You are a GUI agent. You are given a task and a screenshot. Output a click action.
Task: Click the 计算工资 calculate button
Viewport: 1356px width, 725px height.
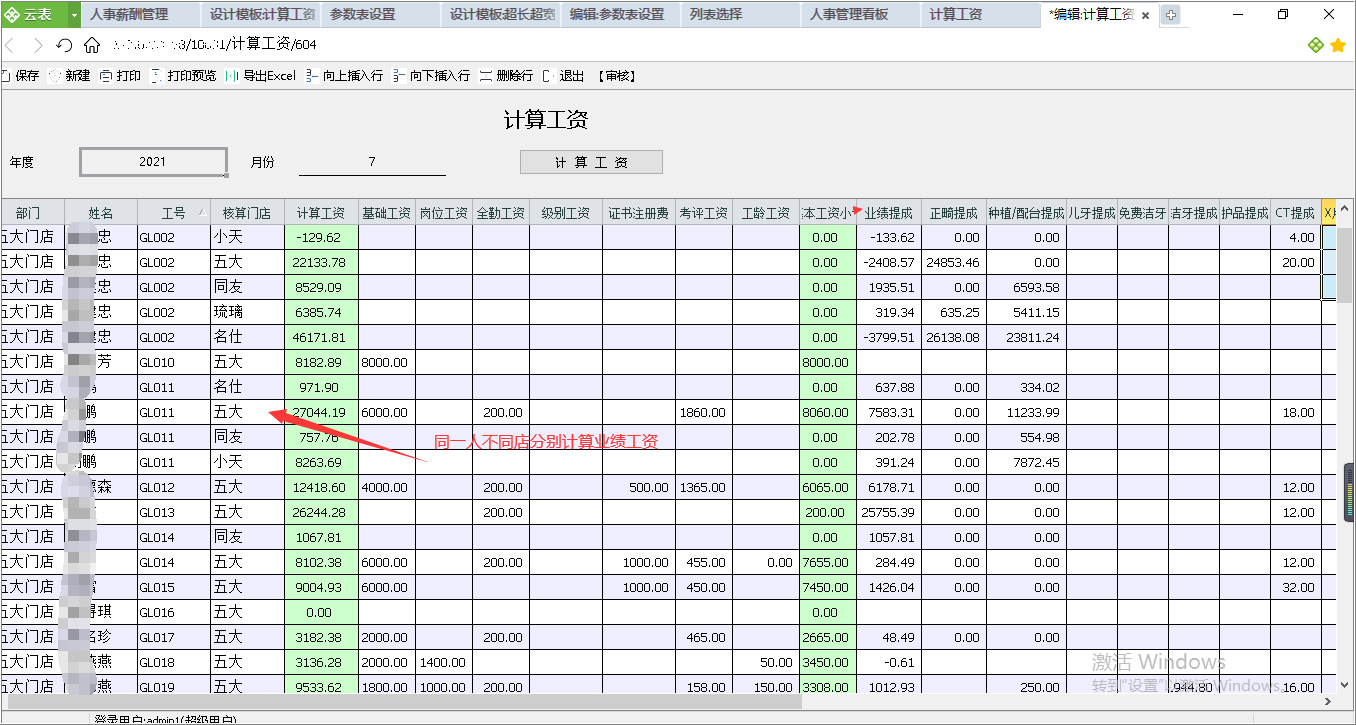(591, 162)
